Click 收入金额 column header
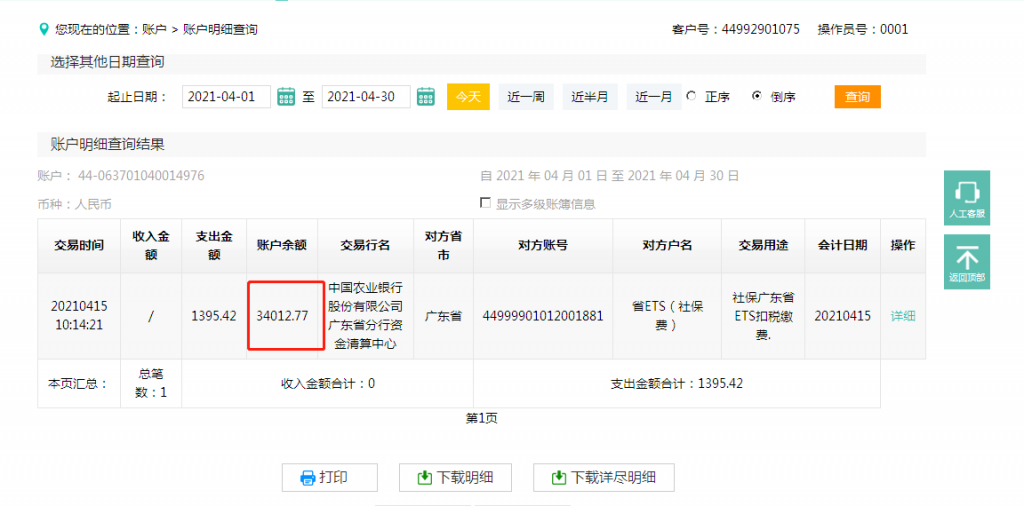Image resolution: width=1024 pixels, height=506 pixels. coord(151,245)
